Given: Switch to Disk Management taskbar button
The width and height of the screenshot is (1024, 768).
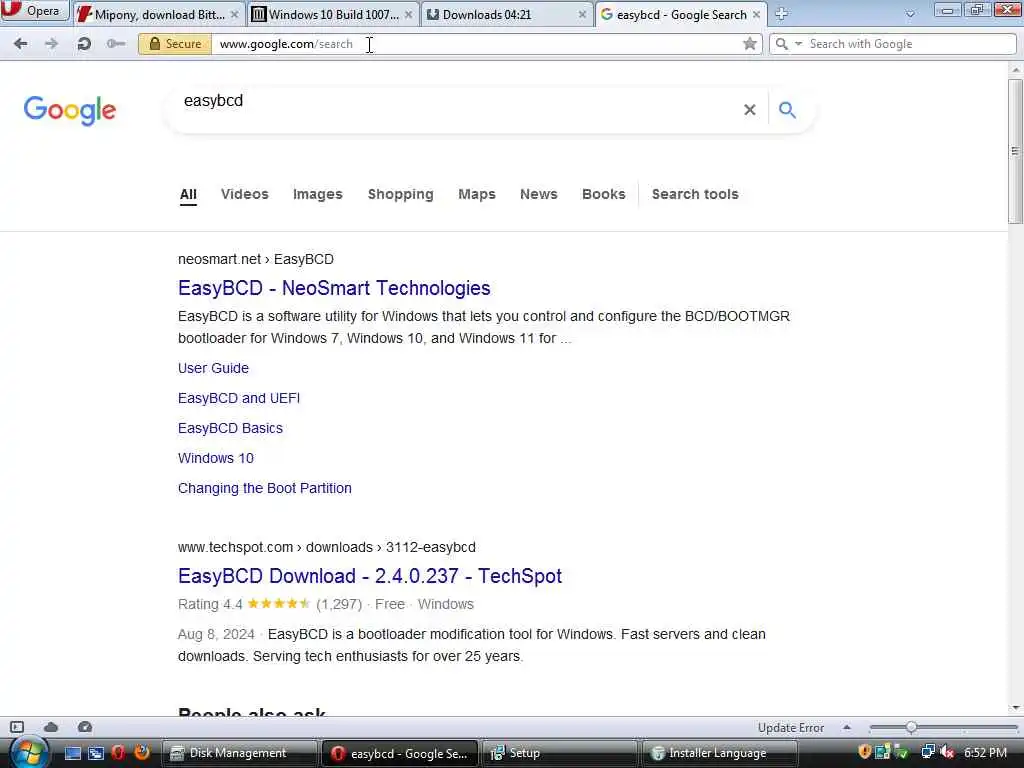Looking at the screenshot, I should click(238, 753).
